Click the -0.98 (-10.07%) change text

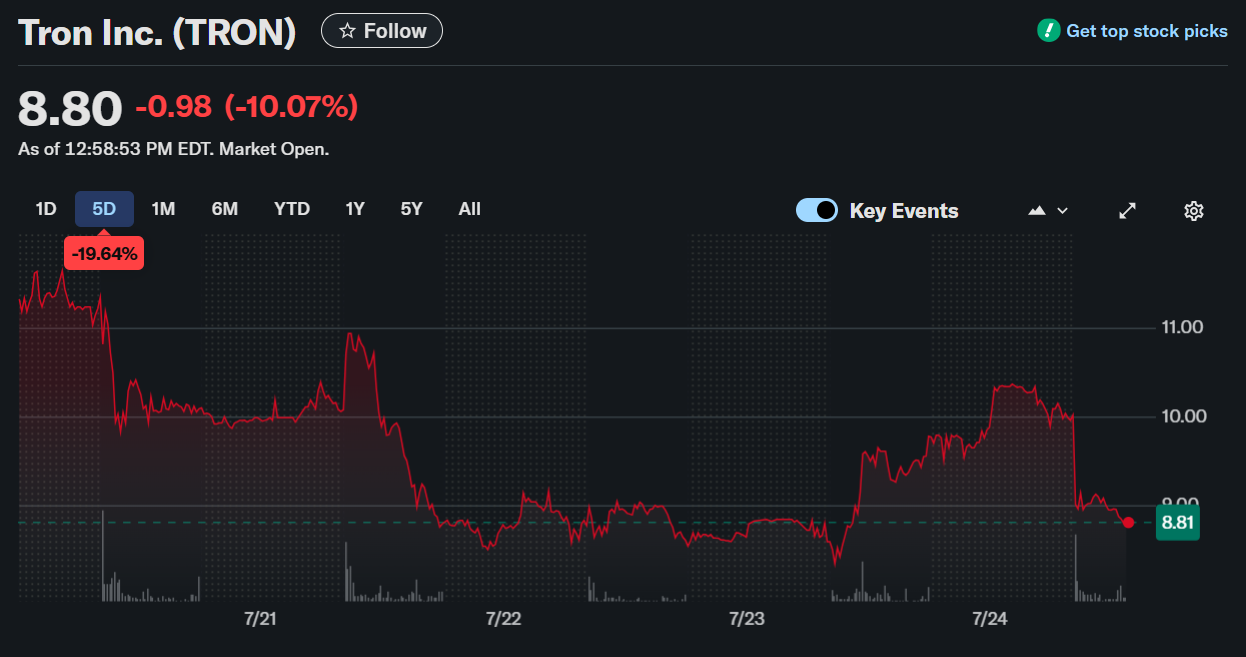click(246, 106)
